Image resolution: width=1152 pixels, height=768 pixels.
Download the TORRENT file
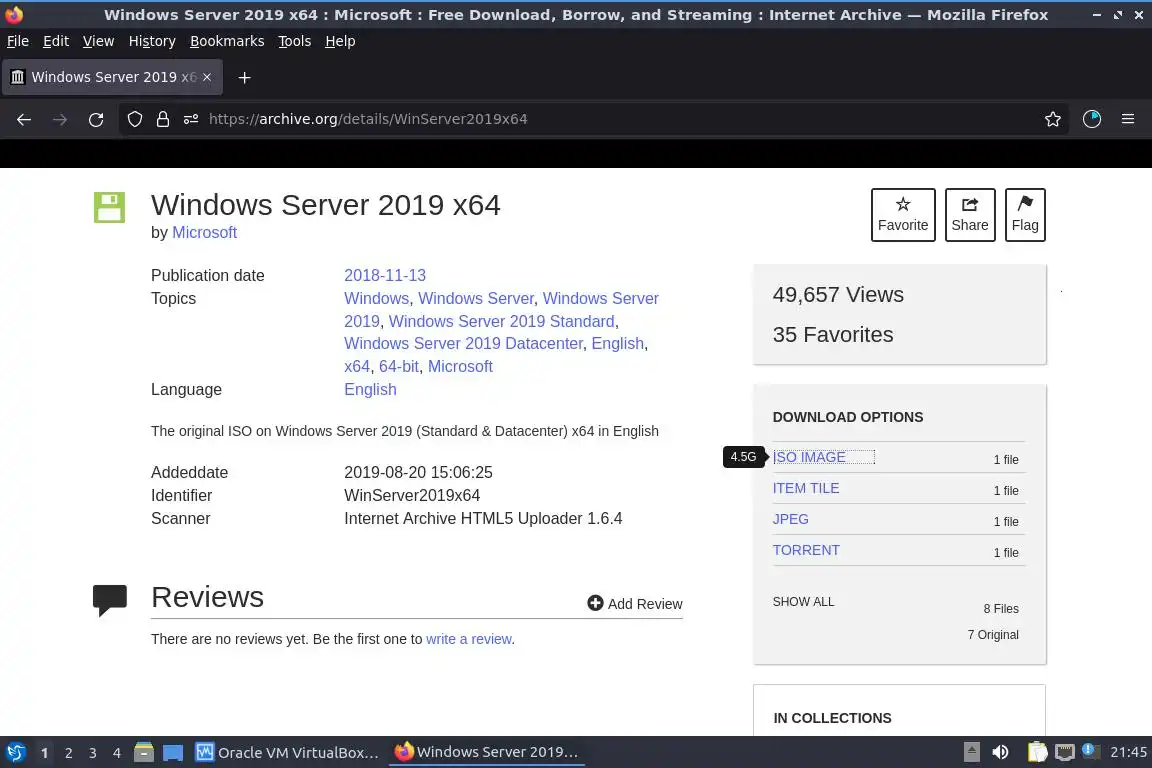(806, 550)
